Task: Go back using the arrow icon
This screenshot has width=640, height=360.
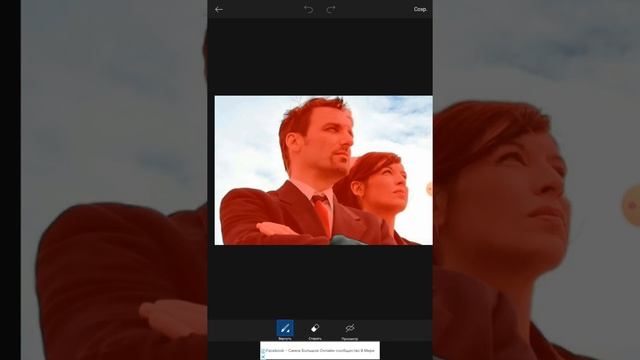Action: pyautogui.click(x=219, y=9)
